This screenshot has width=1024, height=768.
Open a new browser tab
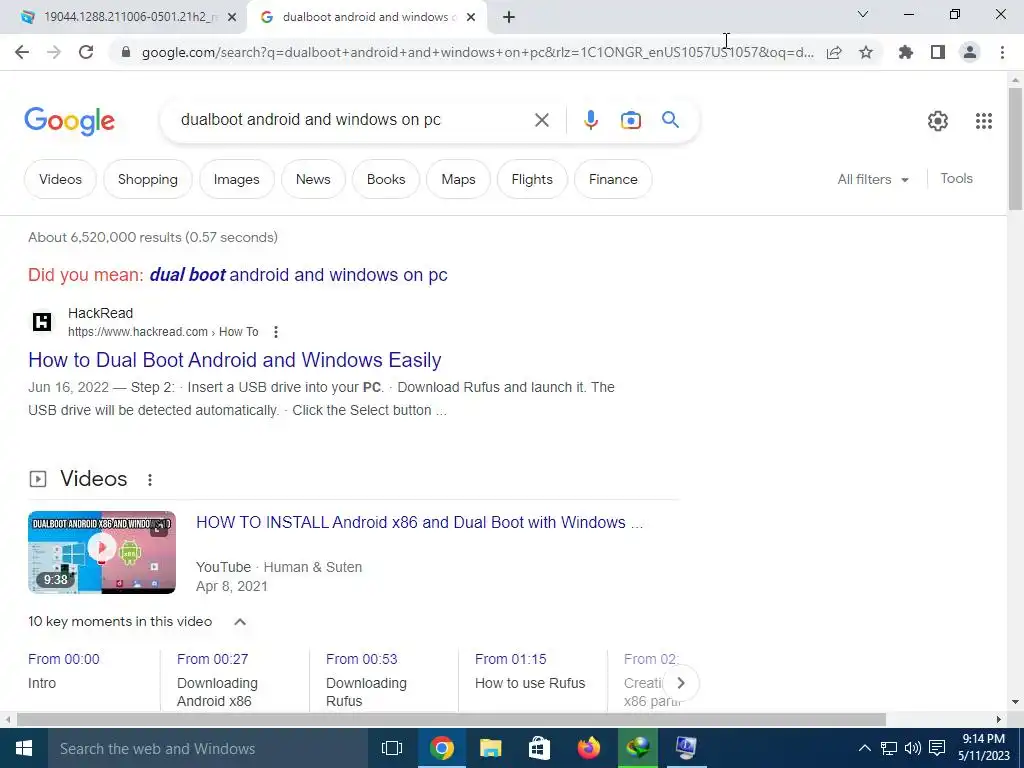tap(509, 17)
